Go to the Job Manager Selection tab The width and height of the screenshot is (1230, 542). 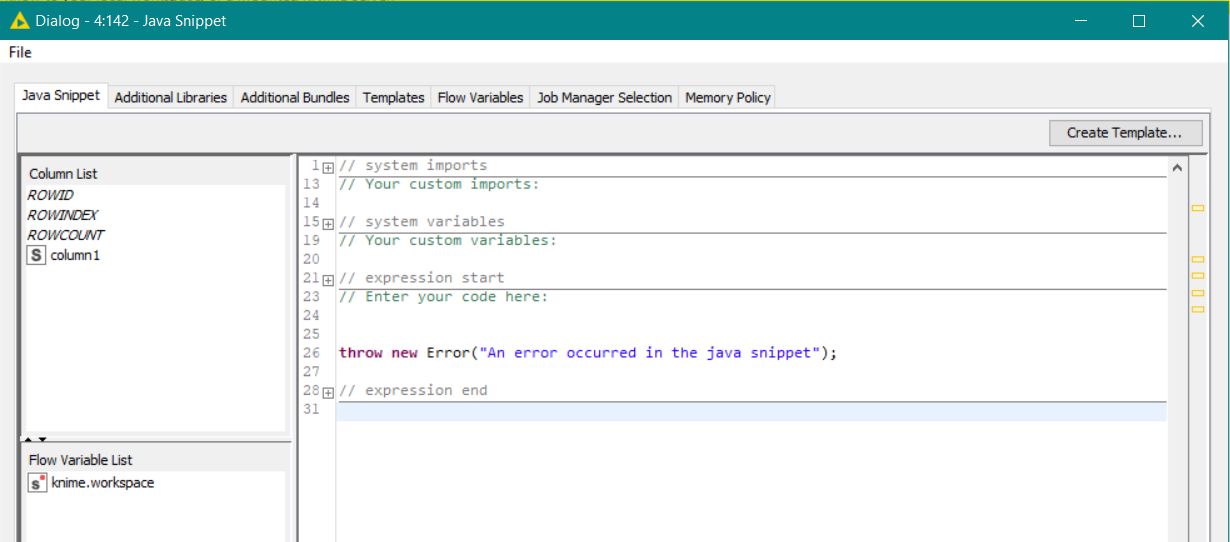point(604,98)
